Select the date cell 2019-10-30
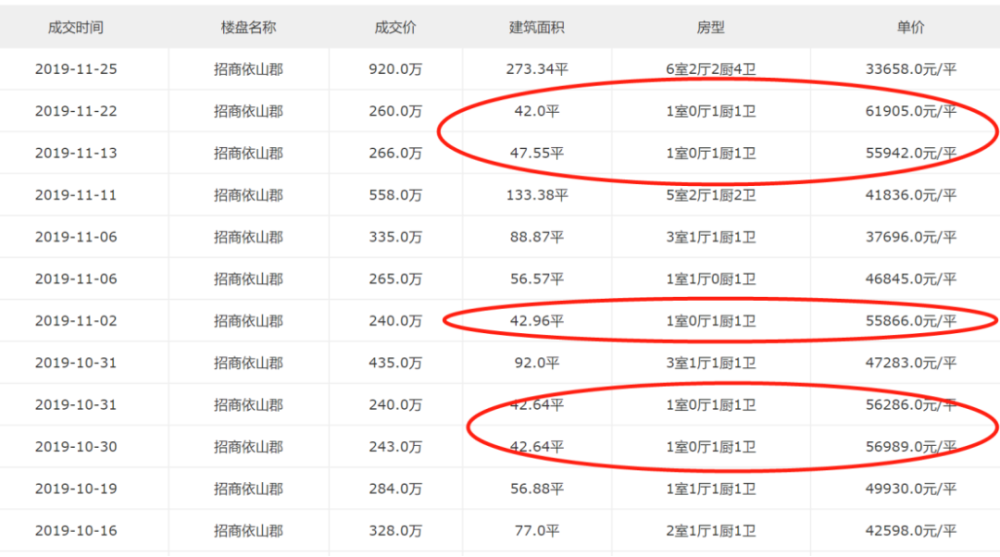This screenshot has width=1000, height=557. (76, 447)
